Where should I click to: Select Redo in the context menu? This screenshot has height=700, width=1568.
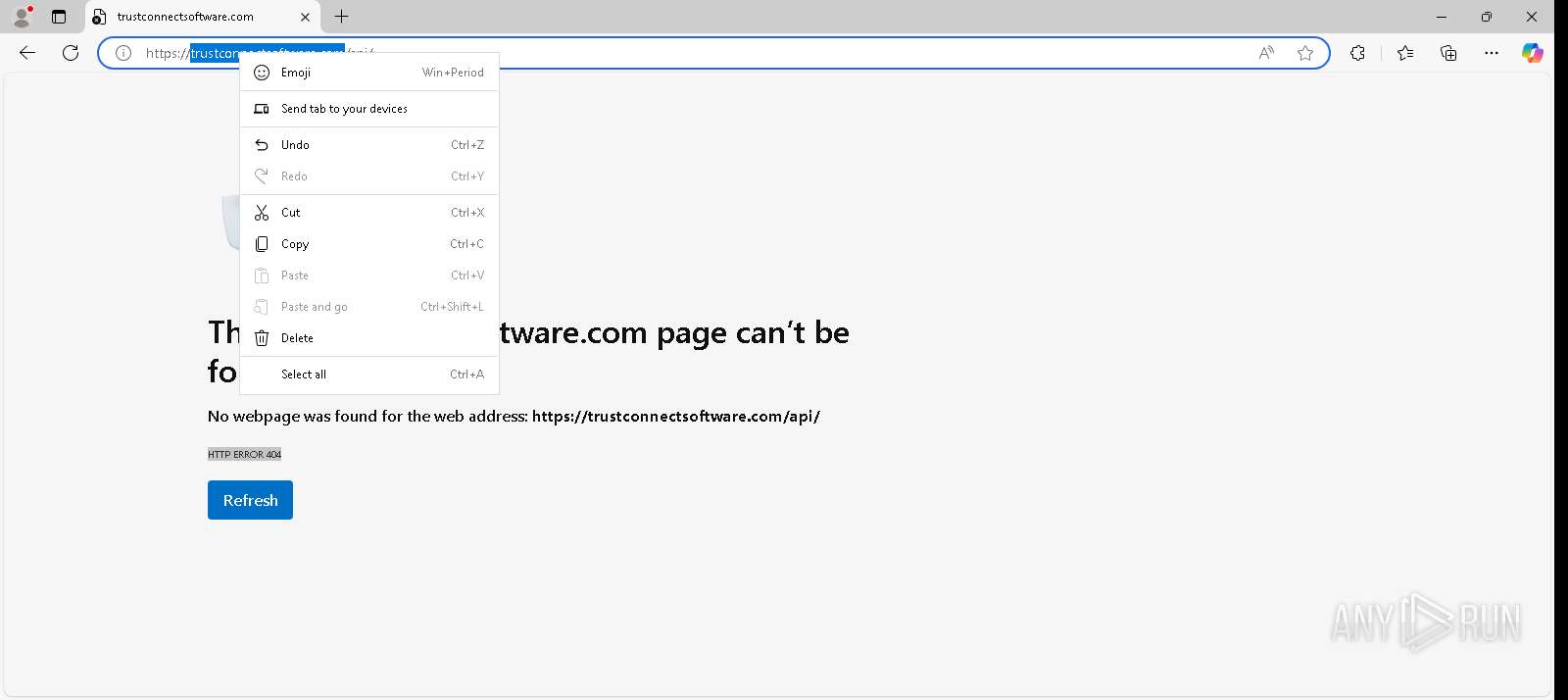pos(369,176)
